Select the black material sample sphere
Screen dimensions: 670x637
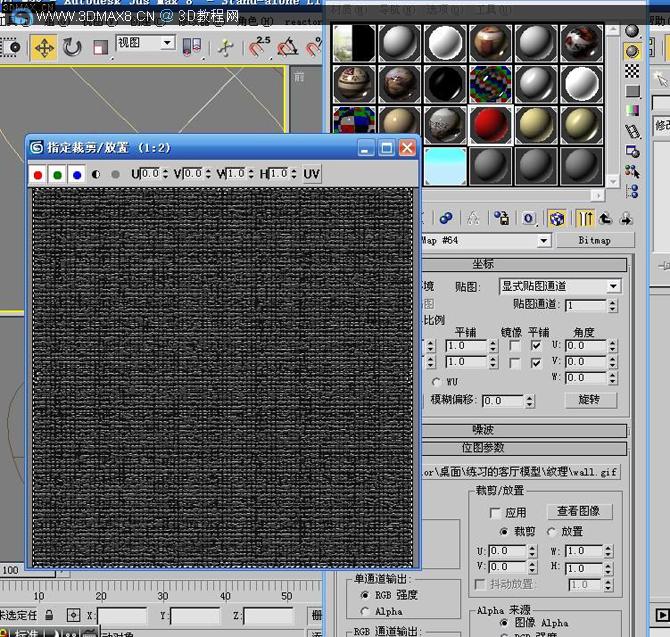444,84
